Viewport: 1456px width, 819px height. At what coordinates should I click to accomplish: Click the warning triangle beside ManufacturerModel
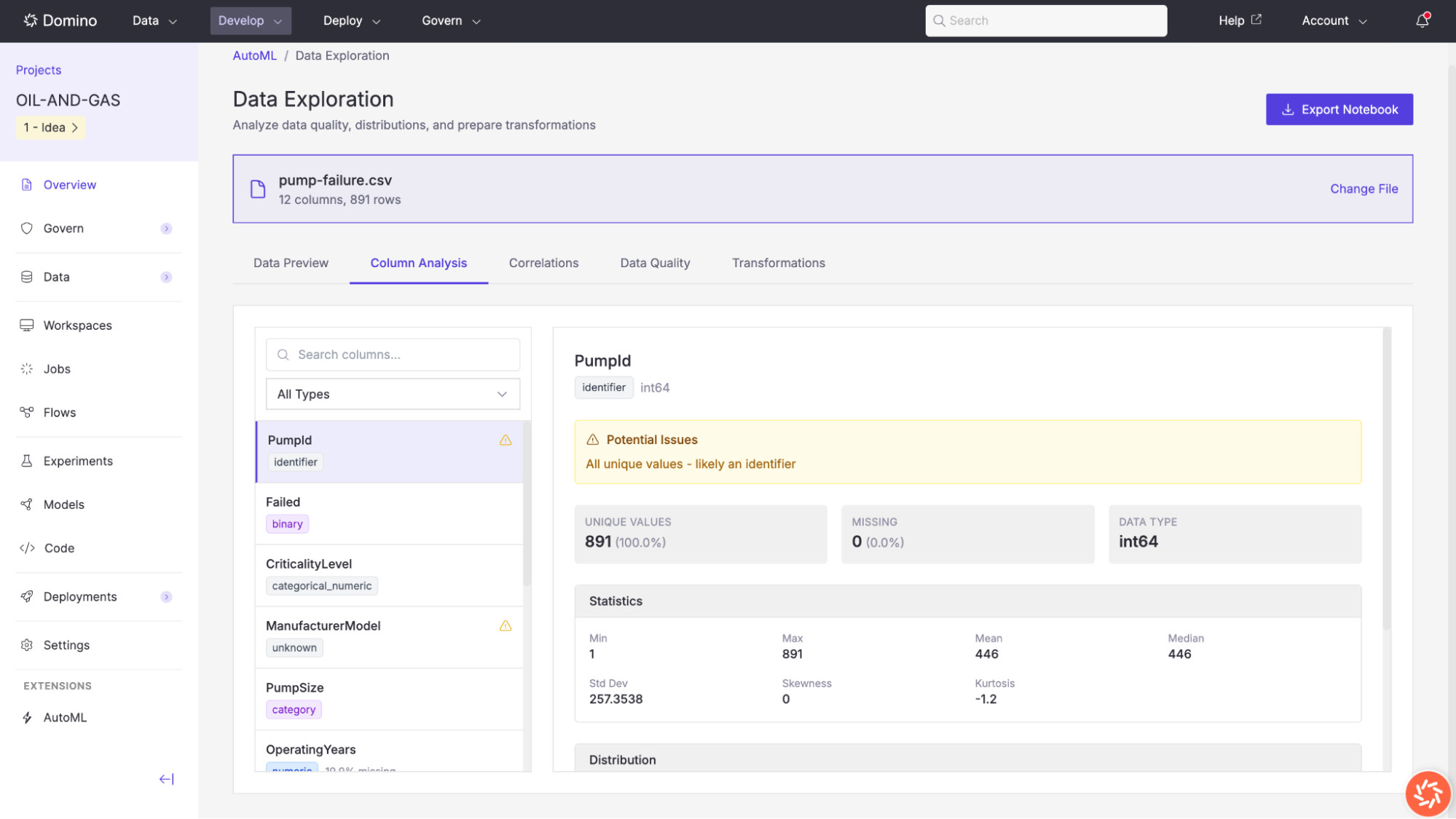(x=505, y=625)
